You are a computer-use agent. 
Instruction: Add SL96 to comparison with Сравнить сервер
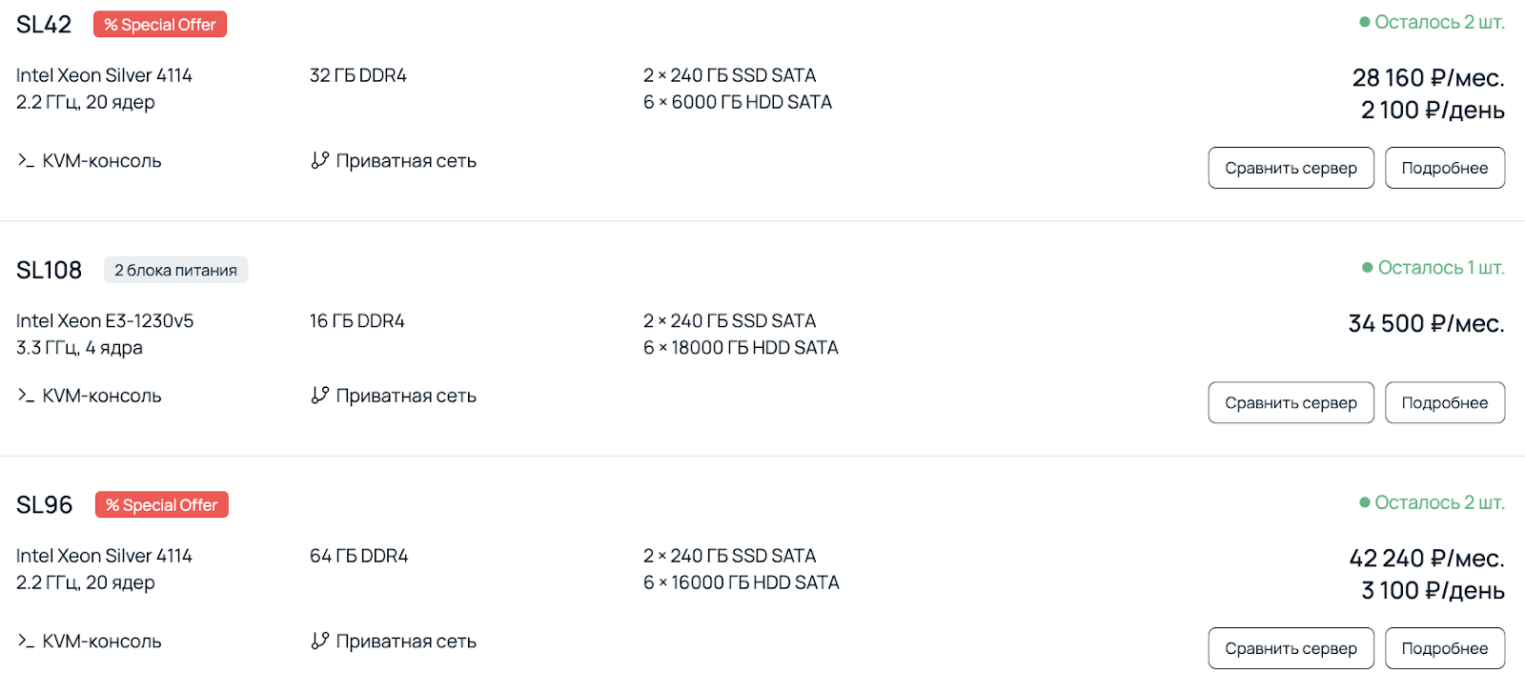tap(1290, 648)
